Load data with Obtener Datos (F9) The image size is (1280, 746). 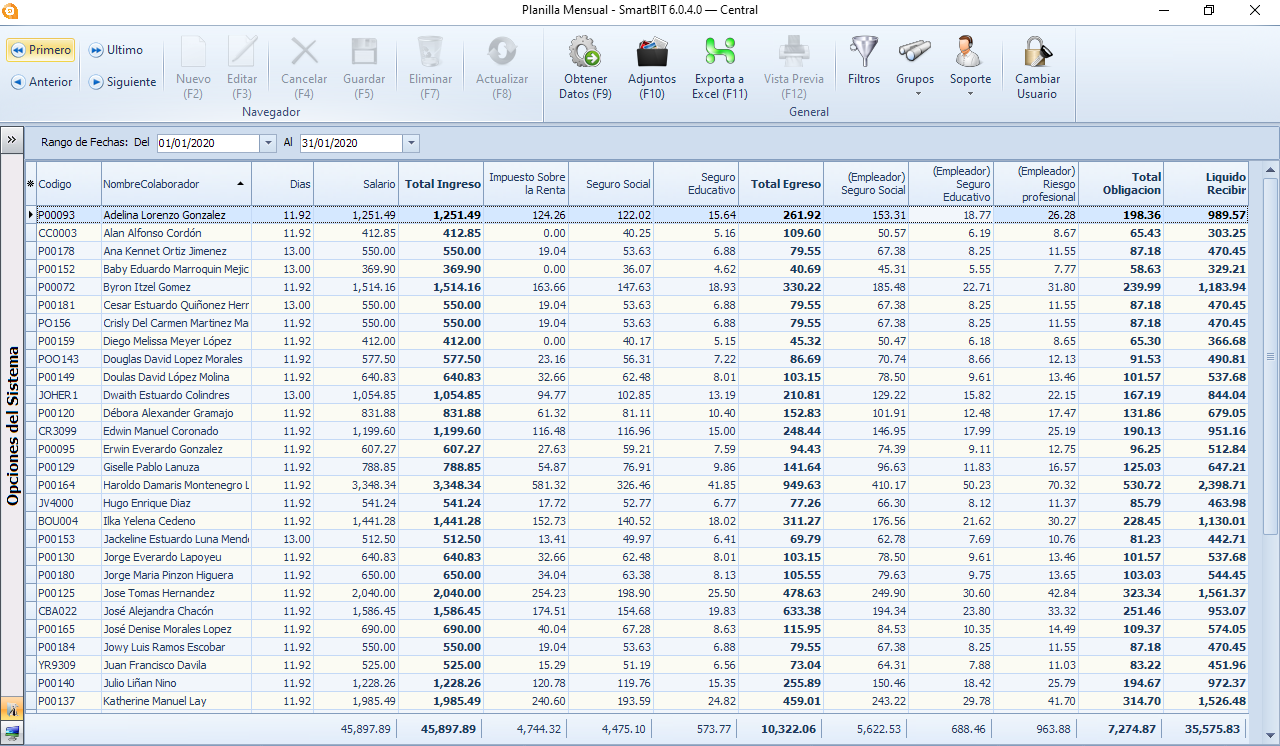click(x=585, y=67)
